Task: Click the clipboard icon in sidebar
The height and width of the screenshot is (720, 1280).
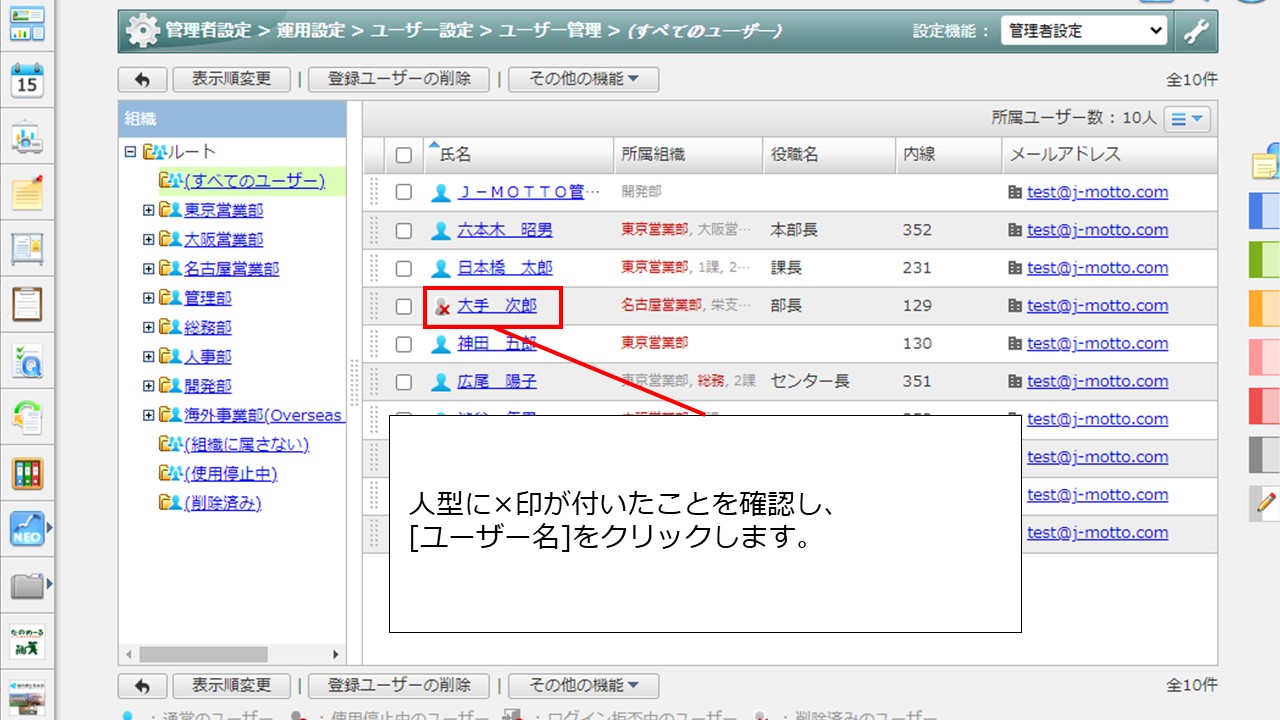Action: coord(27,303)
